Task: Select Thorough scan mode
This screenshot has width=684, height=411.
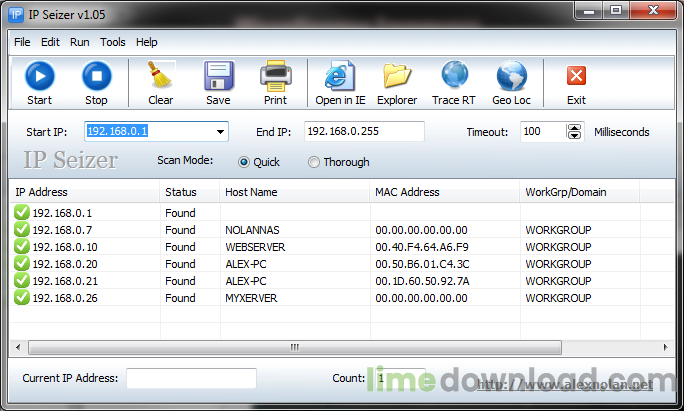Action: coord(314,162)
